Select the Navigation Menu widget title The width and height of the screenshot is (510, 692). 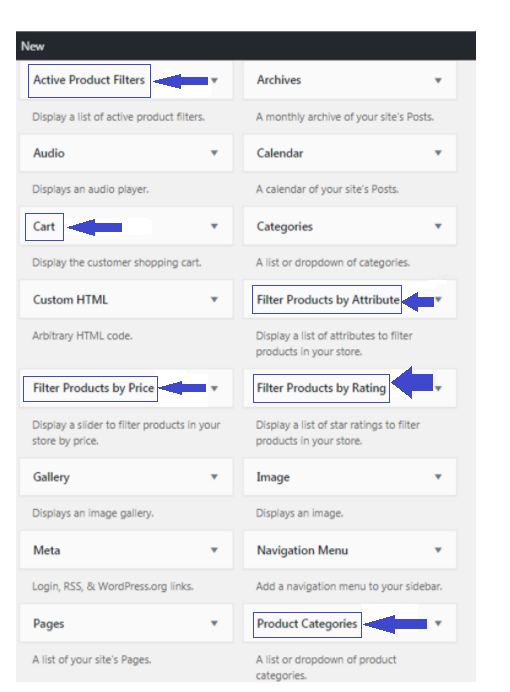point(303,550)
